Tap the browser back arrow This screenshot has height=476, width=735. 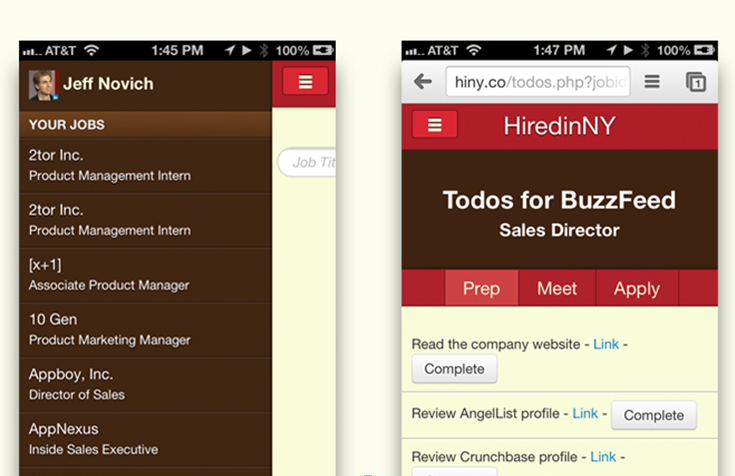tap(423, 82)
